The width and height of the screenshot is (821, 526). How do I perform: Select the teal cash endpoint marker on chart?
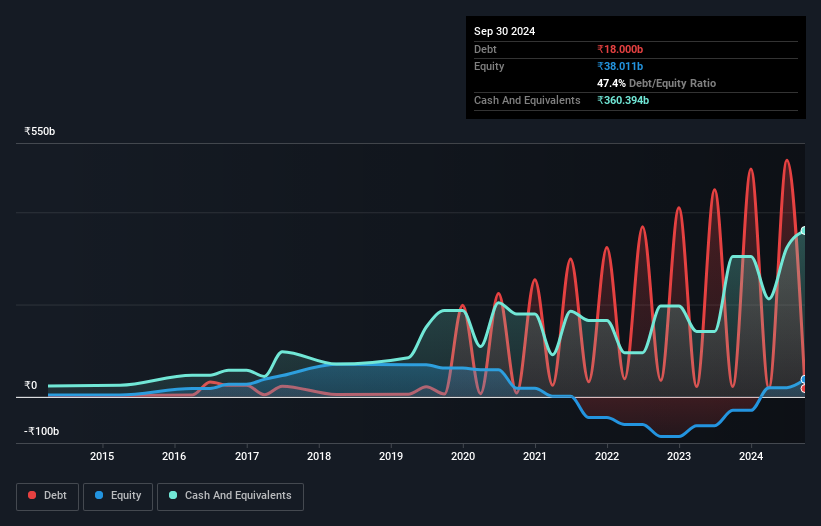[x=805, y=231]
